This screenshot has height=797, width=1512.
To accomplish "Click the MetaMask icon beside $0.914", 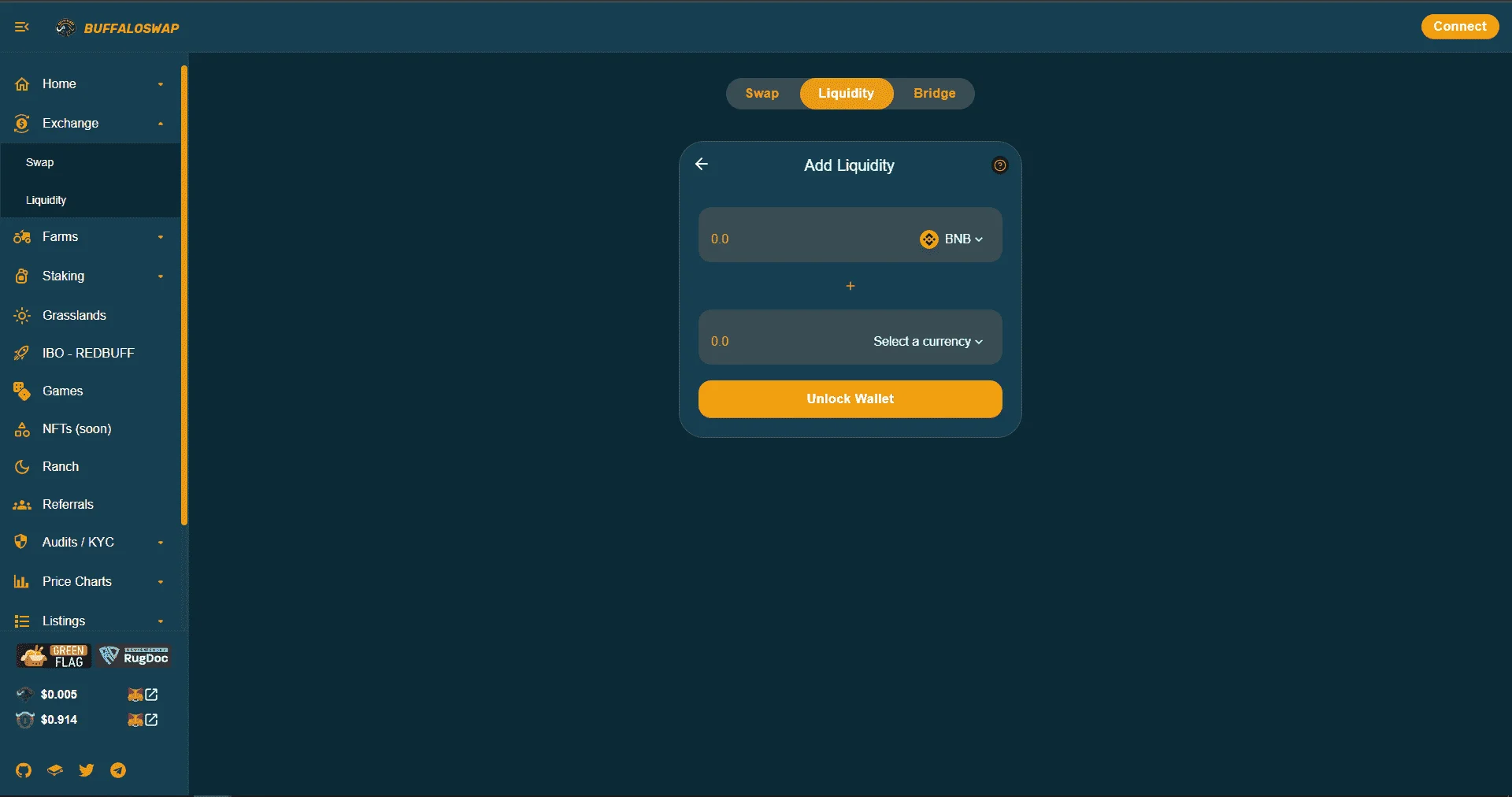I will (135, 720).
